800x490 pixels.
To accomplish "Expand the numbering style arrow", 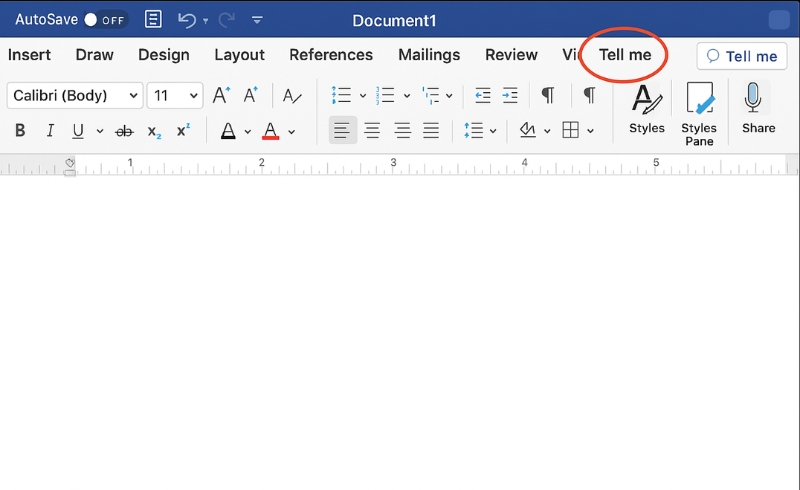I will point(407,95).
